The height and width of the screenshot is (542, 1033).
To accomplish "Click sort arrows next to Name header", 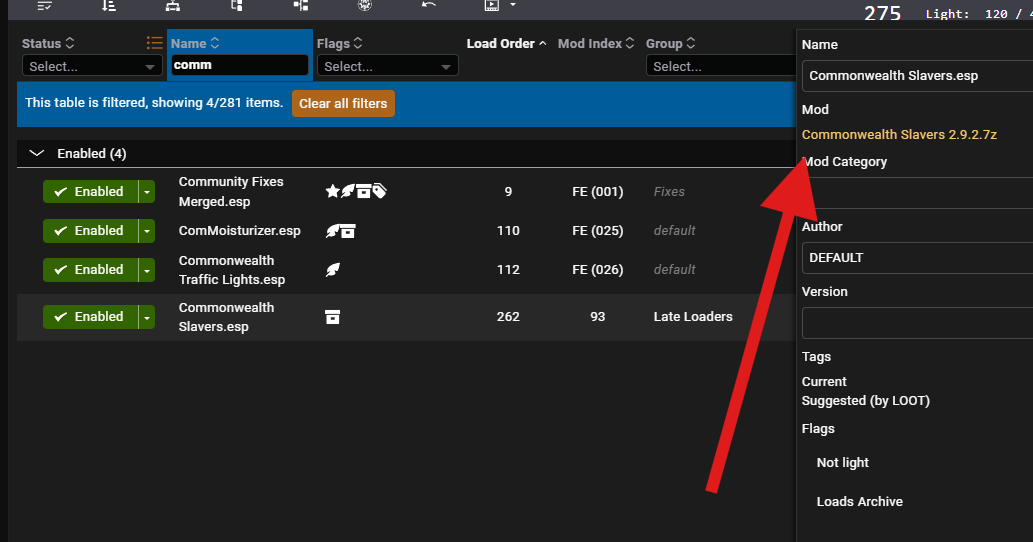I will [215, 43].
